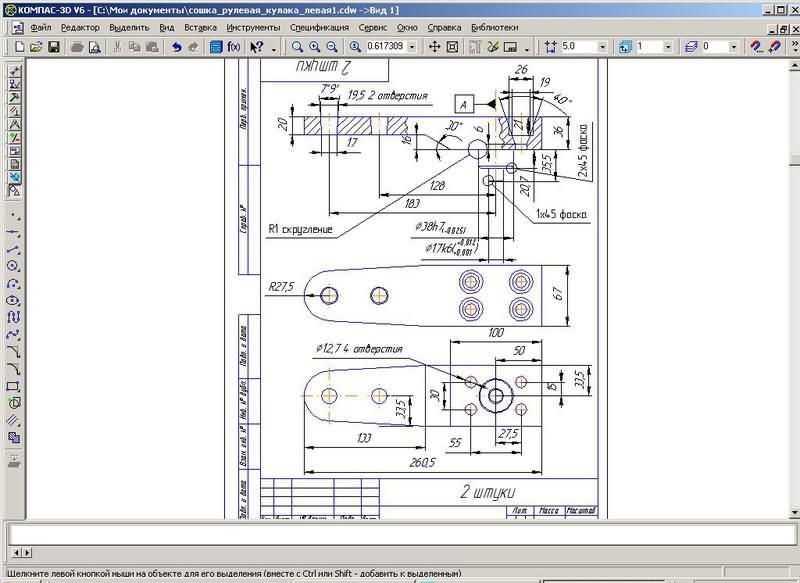Expand the grid step 5.0 dropdown

click(x=602, y=47)
